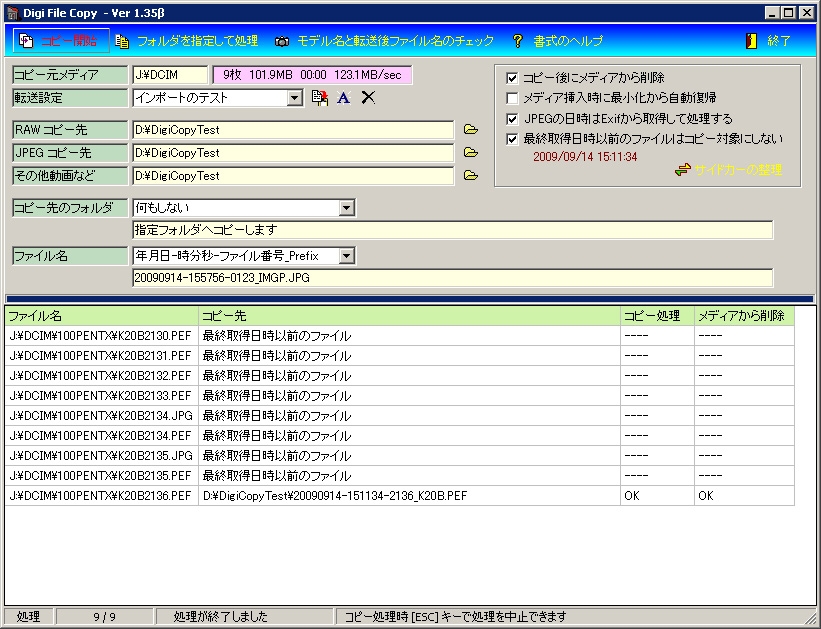This screenshot has width=821, height=629.
Task: Select row K20B2134.JPG
Action: pyautogui.click(x=400, y=416)
